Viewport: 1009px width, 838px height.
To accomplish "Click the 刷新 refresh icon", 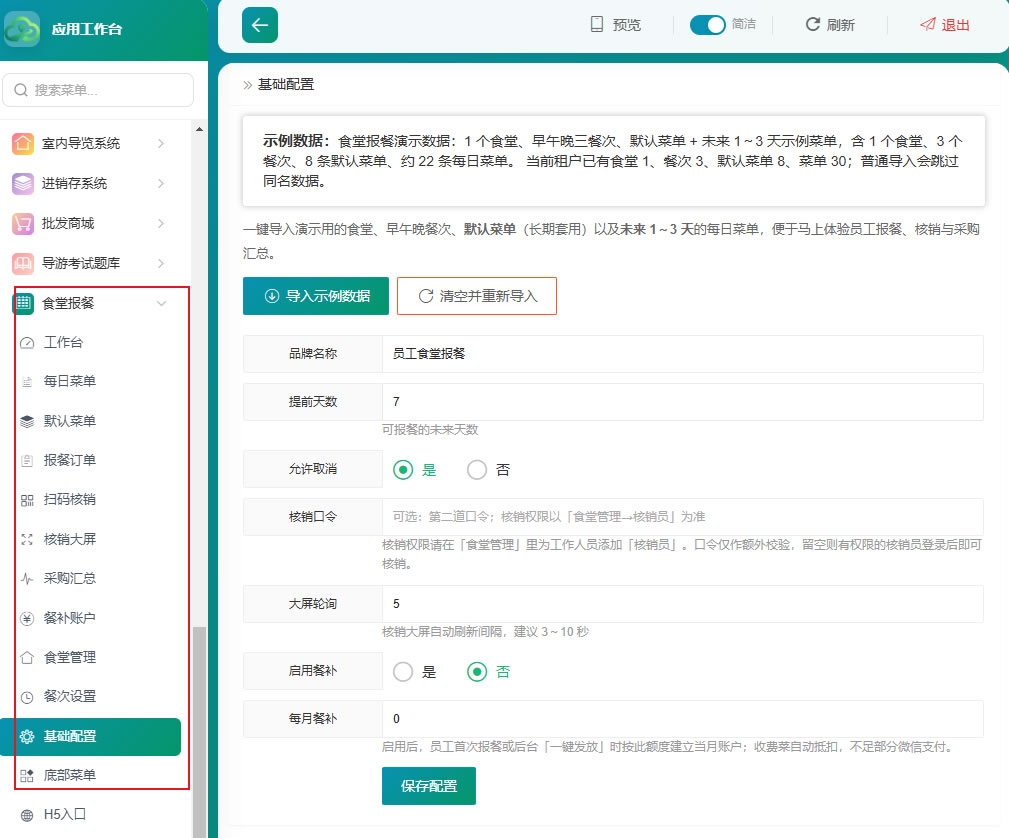I will click(813, 24).
